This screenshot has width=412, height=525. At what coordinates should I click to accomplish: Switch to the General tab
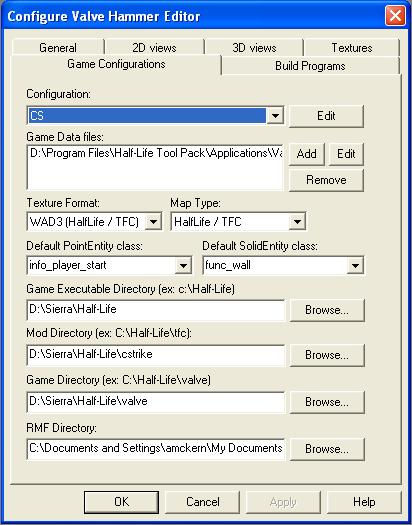58,48
